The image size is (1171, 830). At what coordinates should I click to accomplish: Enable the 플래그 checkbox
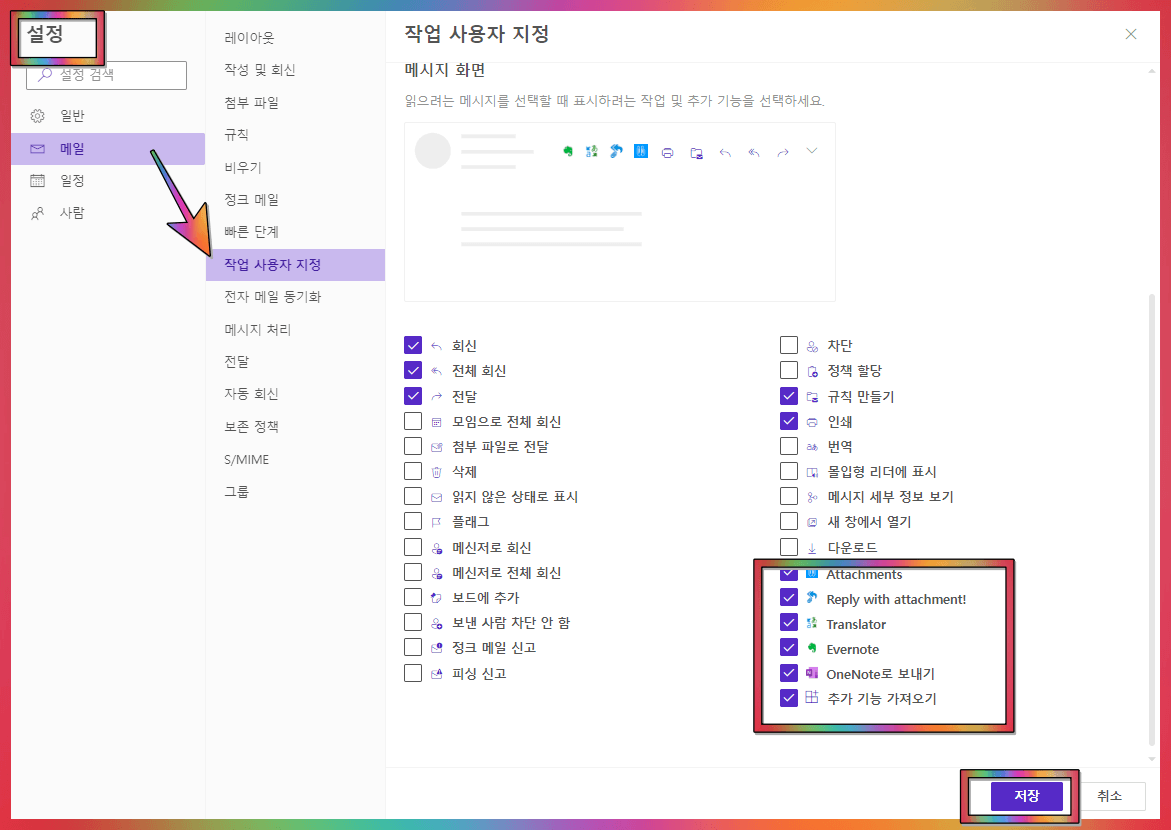click(413, 521)
